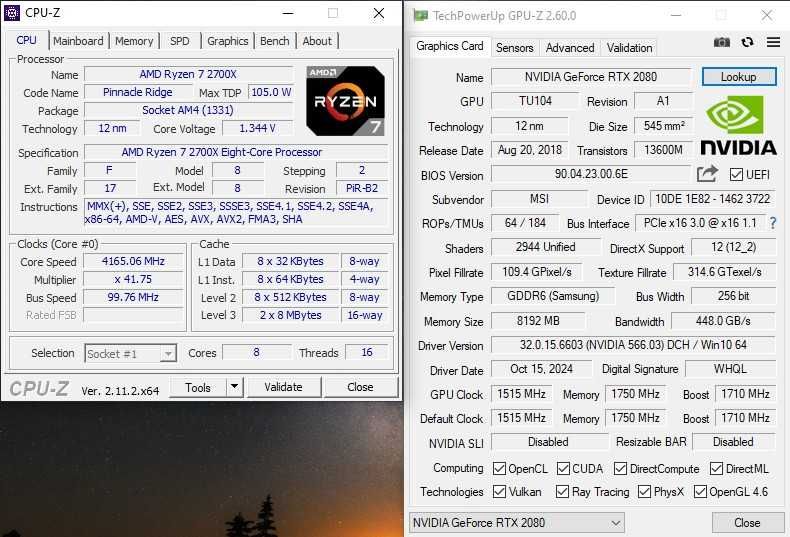Open the Graphics tab in CPU-Z
790x537 pixels.
coord(228,41)
